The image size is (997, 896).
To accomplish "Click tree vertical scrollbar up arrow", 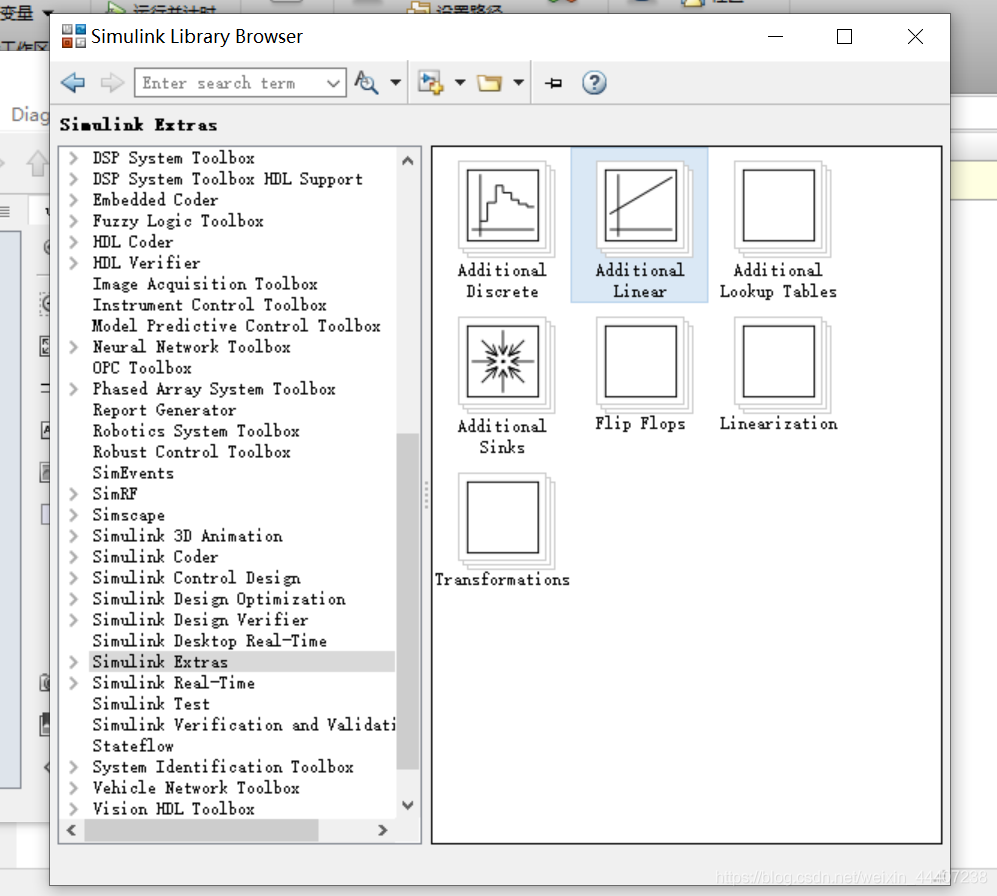I will tap(408, 160).
